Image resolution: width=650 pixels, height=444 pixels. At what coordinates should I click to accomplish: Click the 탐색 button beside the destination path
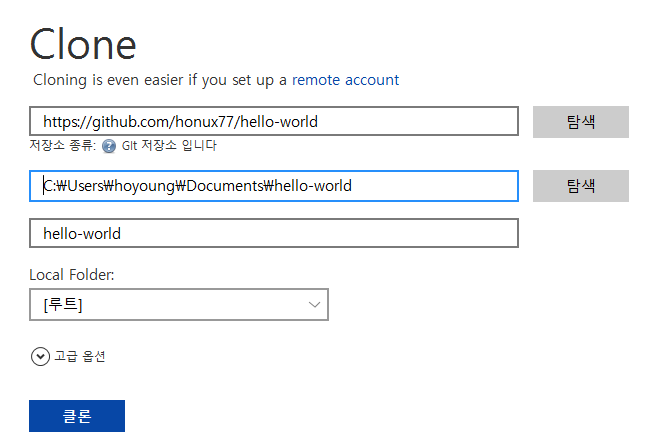coord(581,186)
